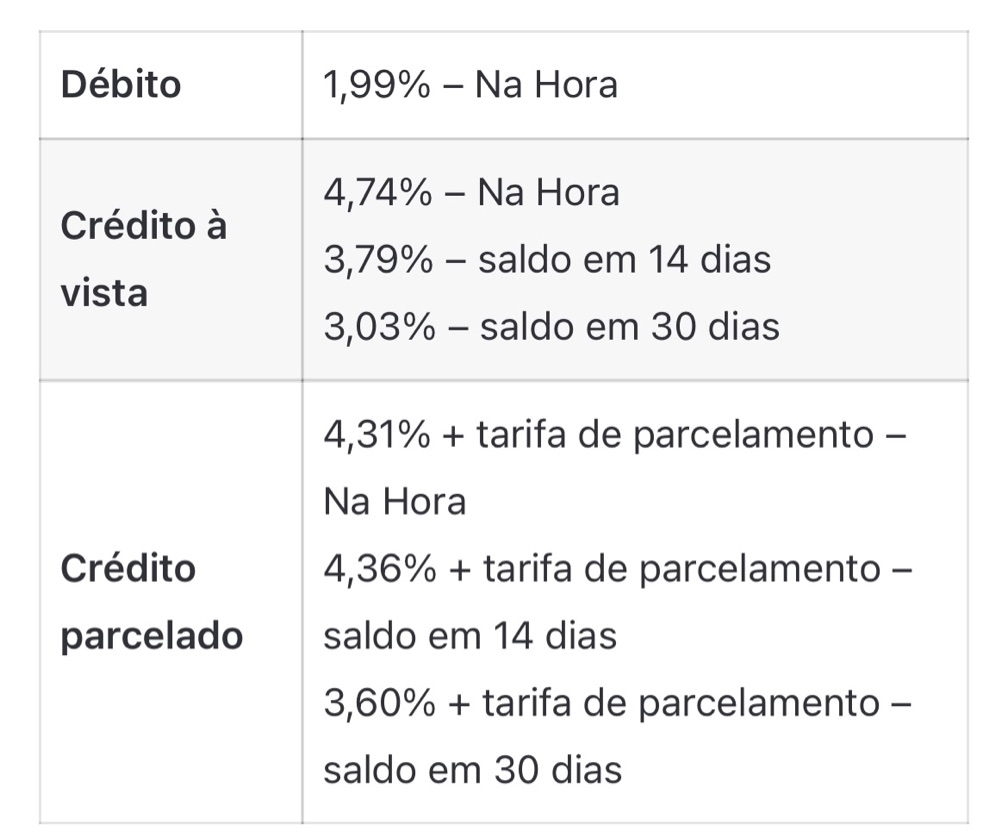
Task: Select 3,03% – saldo em 30 dias line
Action: click(x=552, y=326)
